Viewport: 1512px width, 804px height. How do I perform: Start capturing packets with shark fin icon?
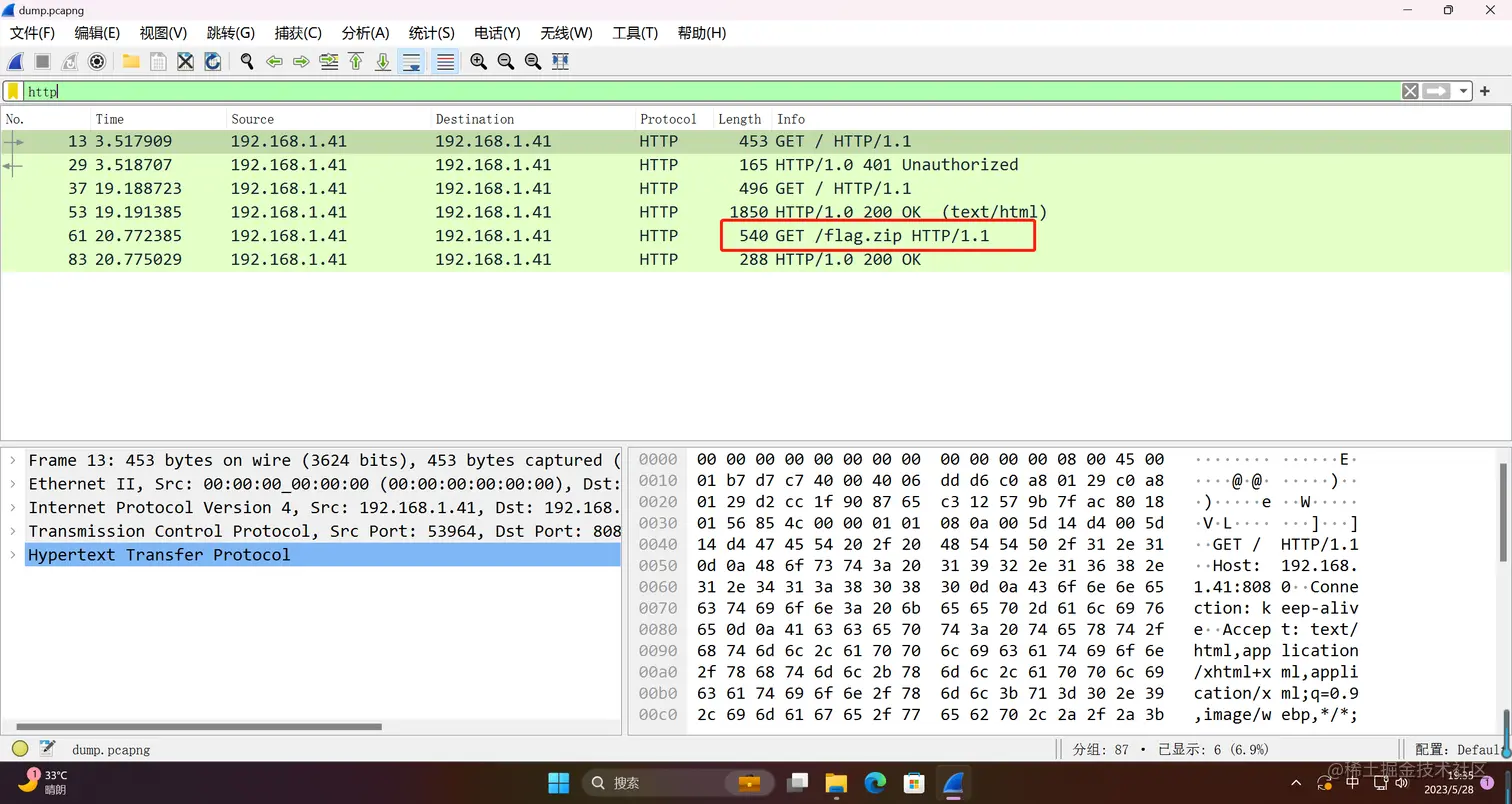coord(17,62)
